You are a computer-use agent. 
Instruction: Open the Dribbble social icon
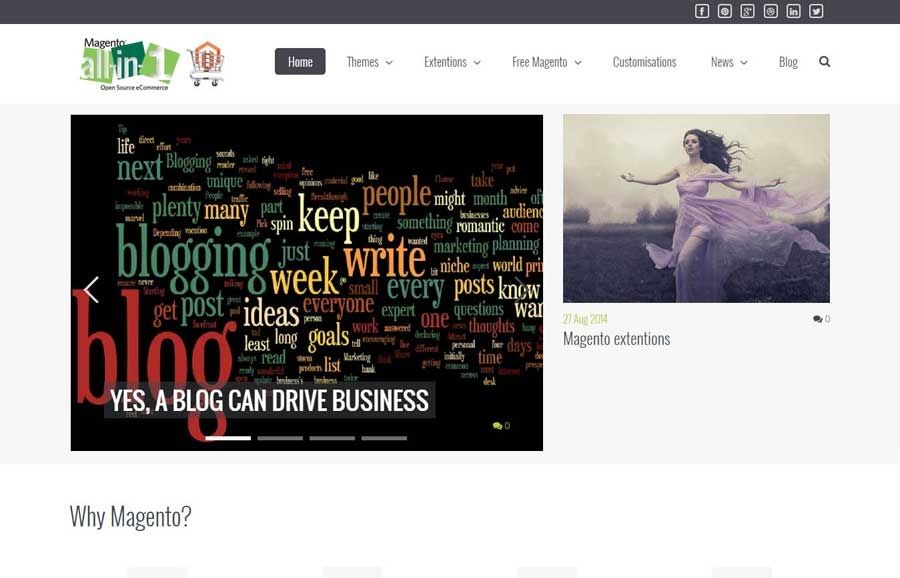(x=770, y=11)
